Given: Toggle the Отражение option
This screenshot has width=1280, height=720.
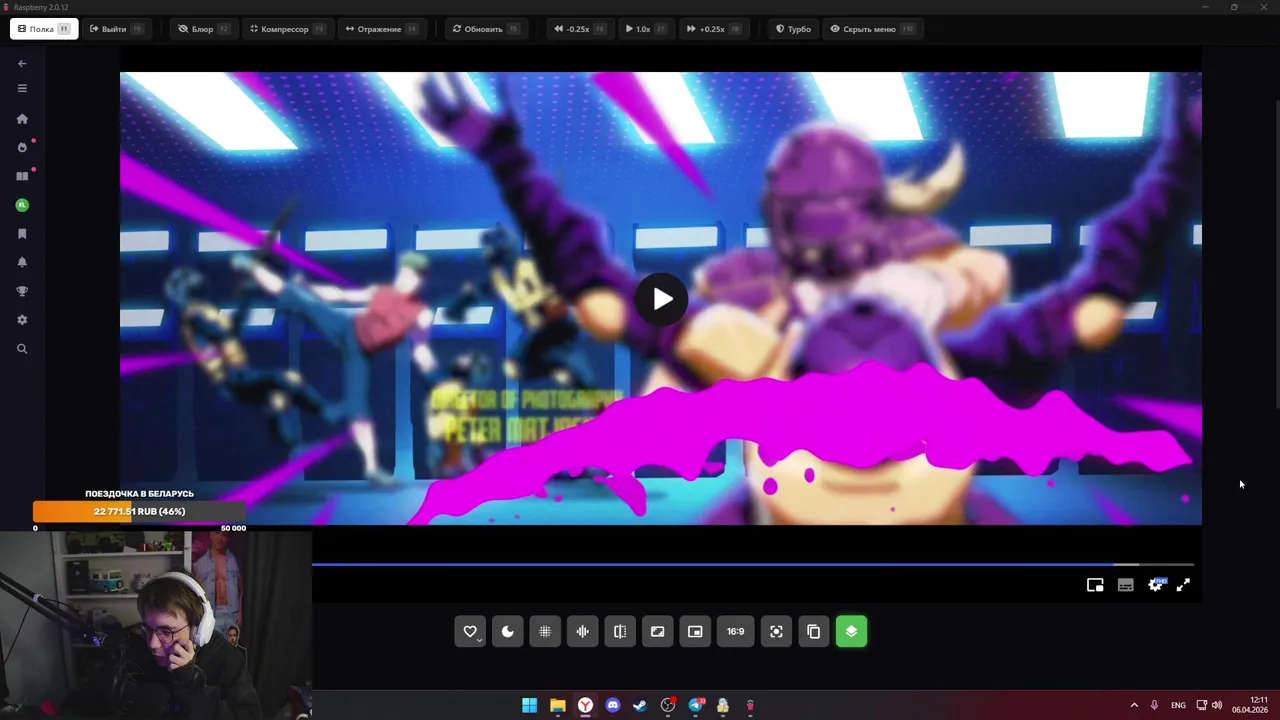Looking at the screenshot, I should [381, 29].
